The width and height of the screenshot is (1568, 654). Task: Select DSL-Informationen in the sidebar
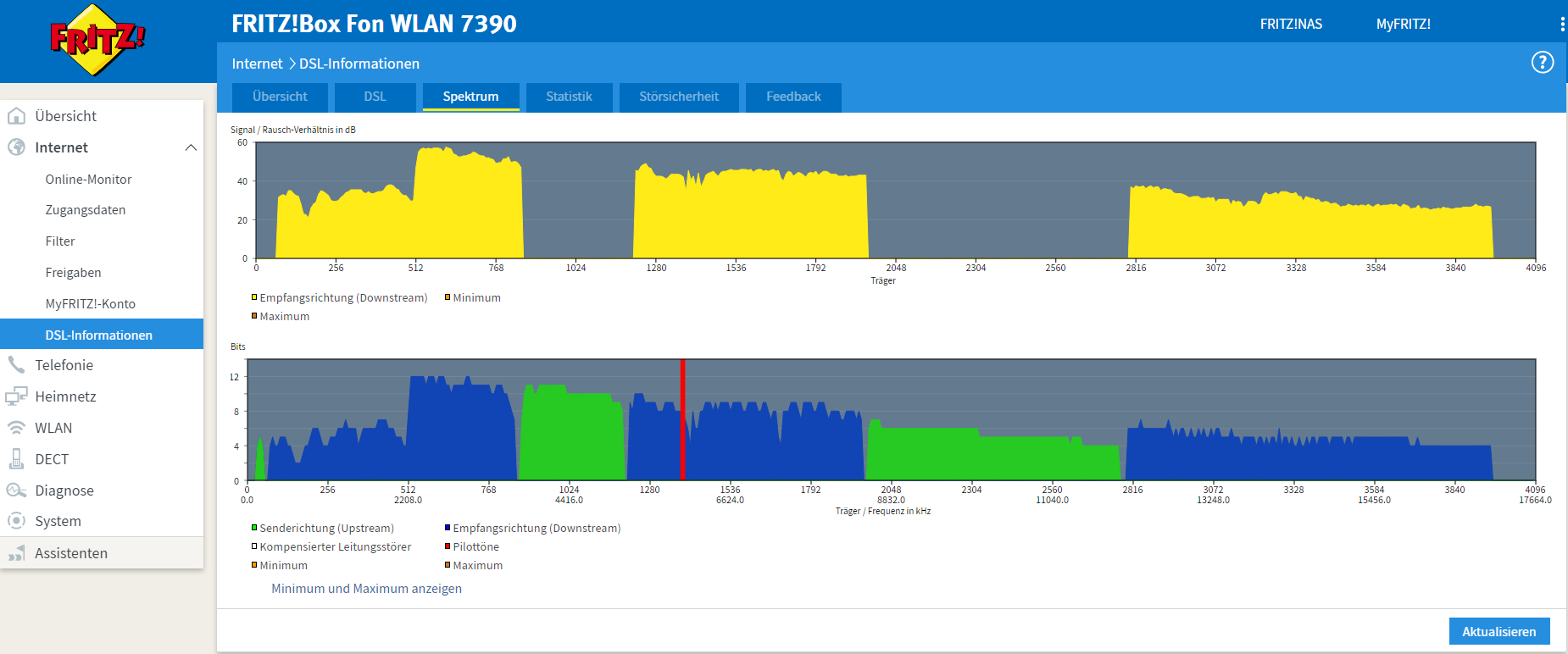click(102, 334)
